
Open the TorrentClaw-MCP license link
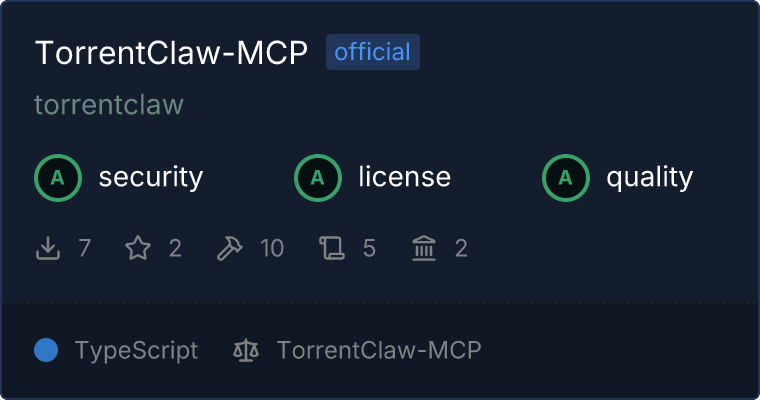379,350
